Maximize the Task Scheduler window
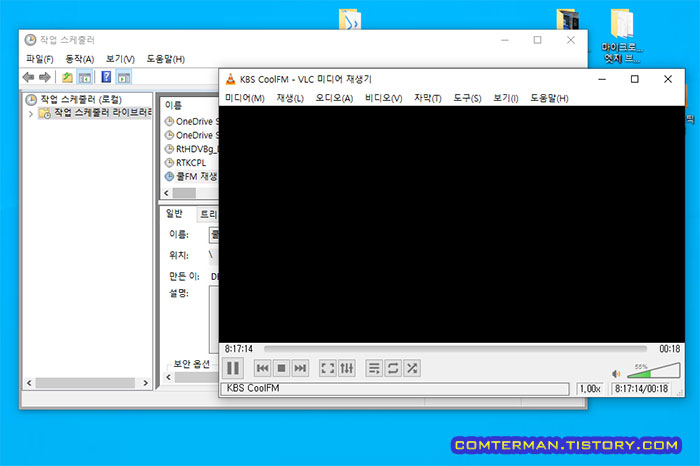 pos(538,40)
